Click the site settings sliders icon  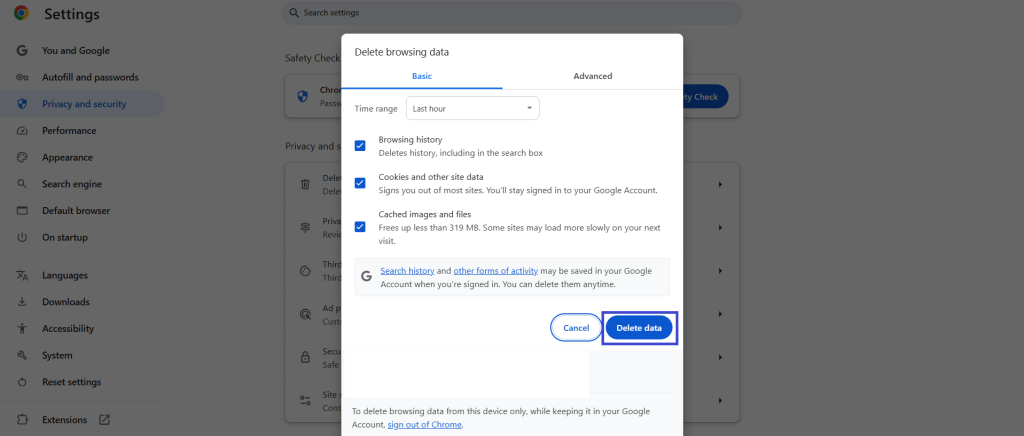305,400
